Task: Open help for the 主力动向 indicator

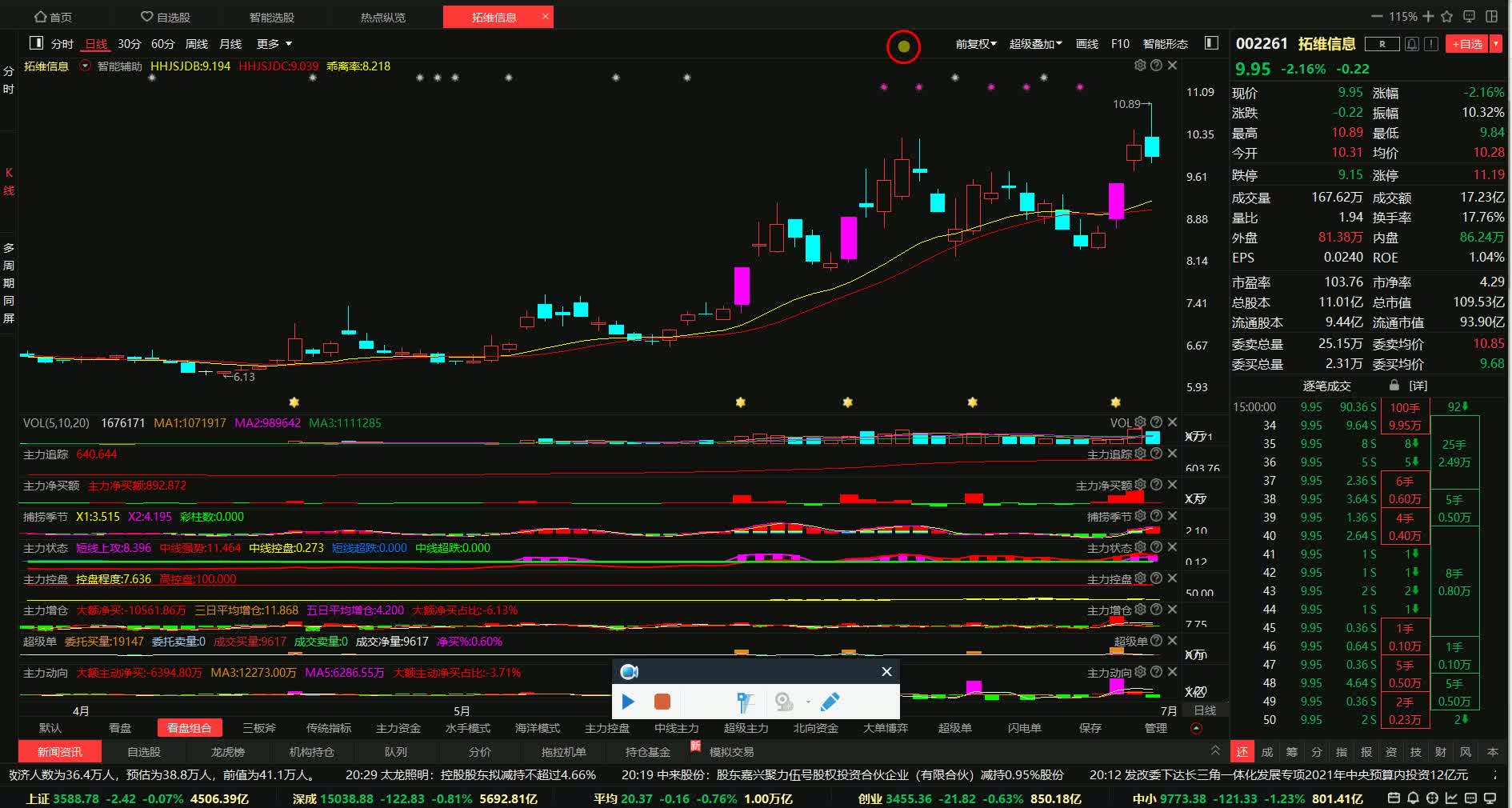Action: pos(1156,672)
